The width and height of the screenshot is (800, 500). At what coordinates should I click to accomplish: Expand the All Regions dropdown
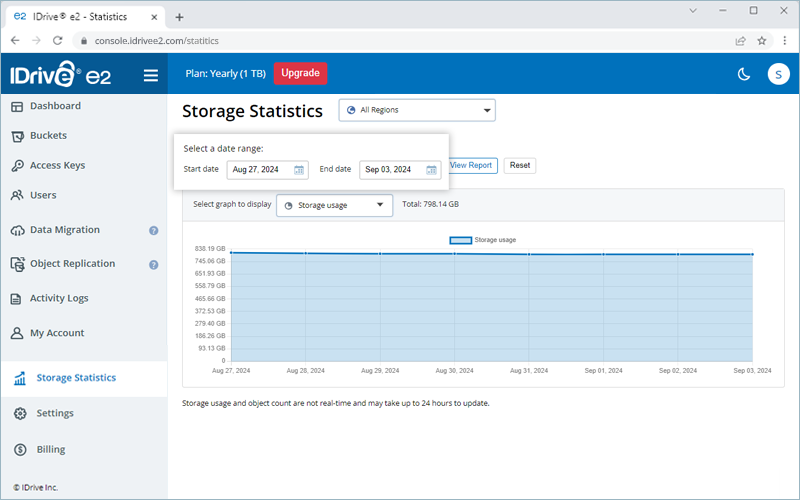(417, 110)
